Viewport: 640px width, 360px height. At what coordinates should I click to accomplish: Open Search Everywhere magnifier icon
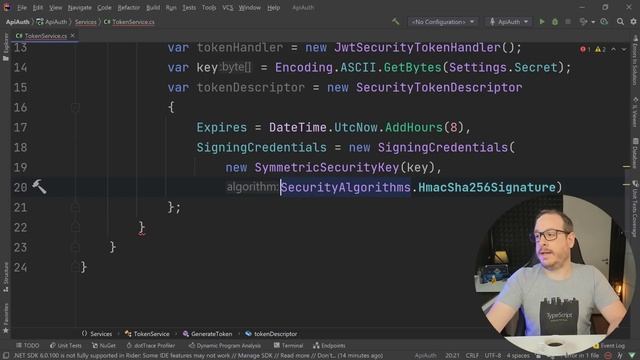tap(620, 22)
